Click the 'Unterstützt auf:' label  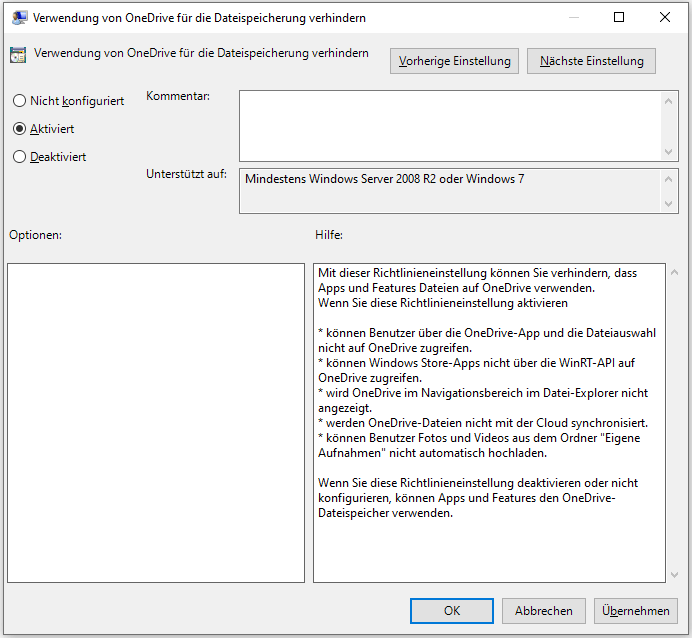tap(186, 174)
